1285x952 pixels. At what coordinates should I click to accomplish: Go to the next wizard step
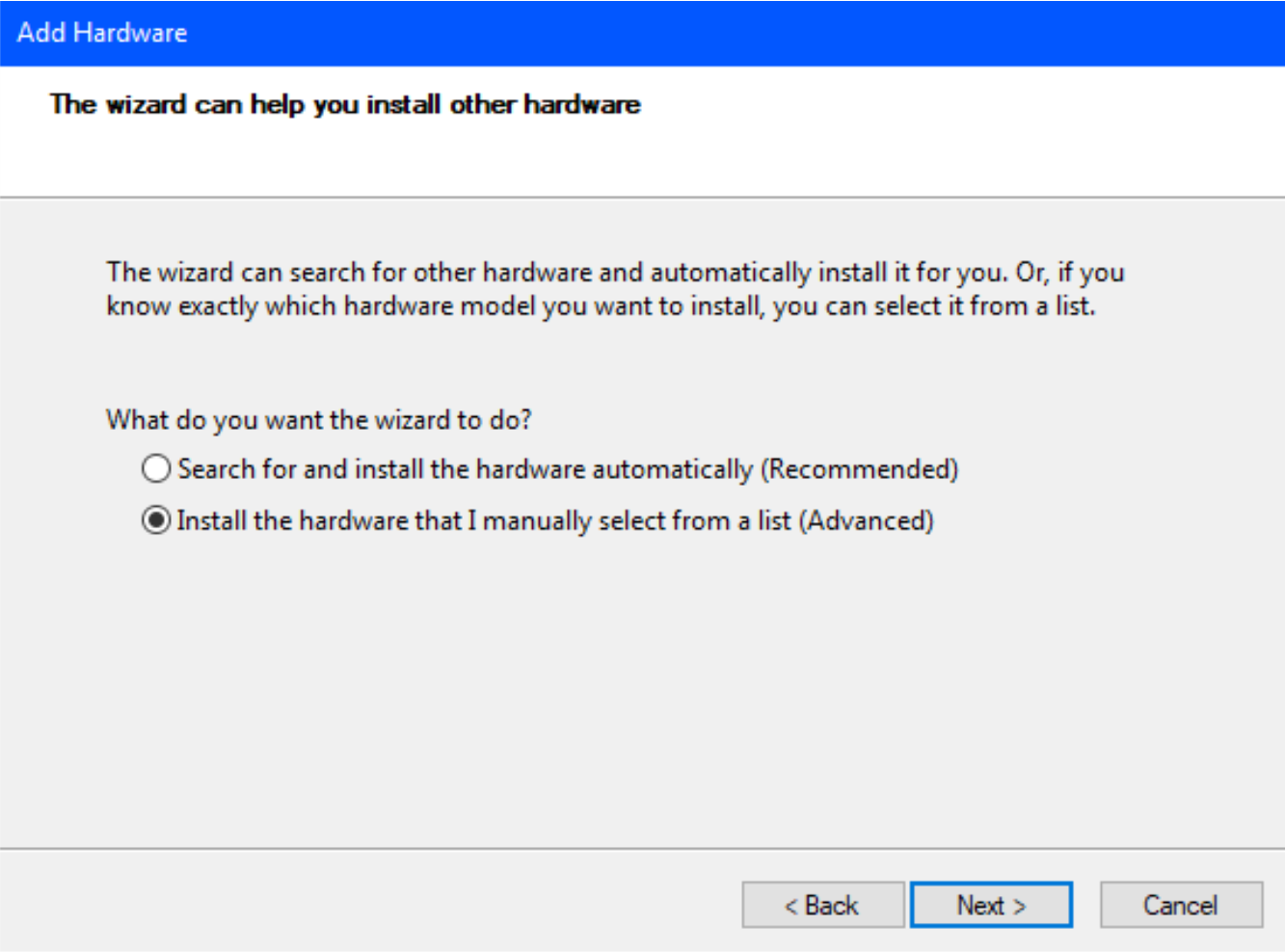[991, 905]
